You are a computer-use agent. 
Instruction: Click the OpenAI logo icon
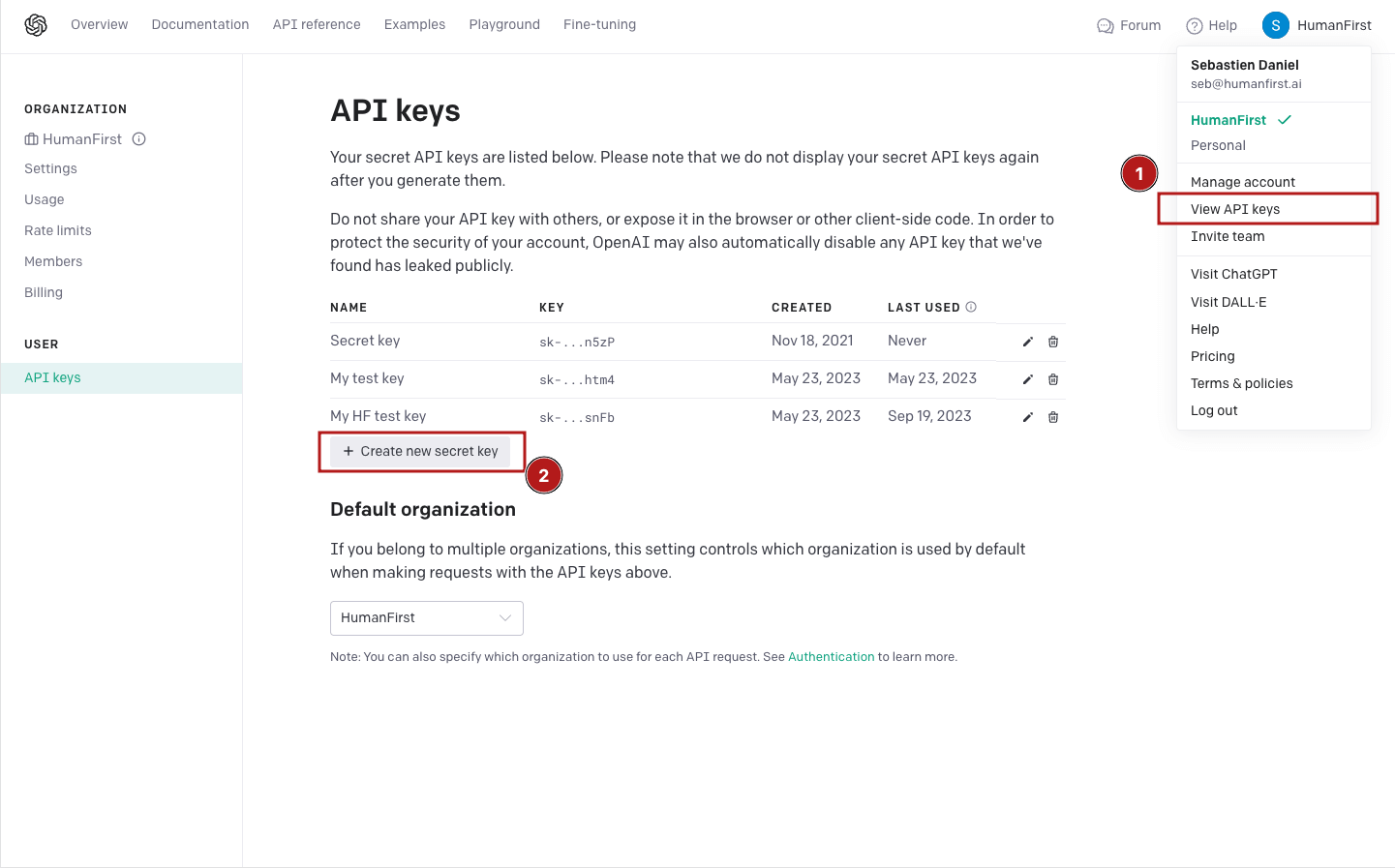tap(36, 25)
